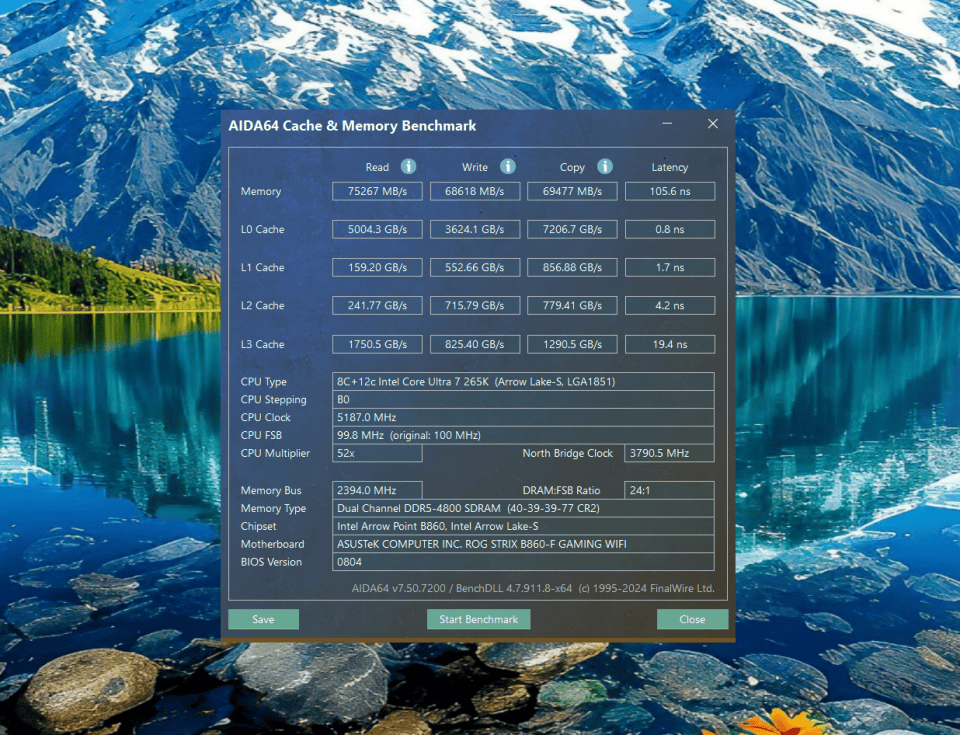Select L2 Cache Read value 241.77 GB/s
This screenshot has width=960, height=735.
tap(377, 305)
